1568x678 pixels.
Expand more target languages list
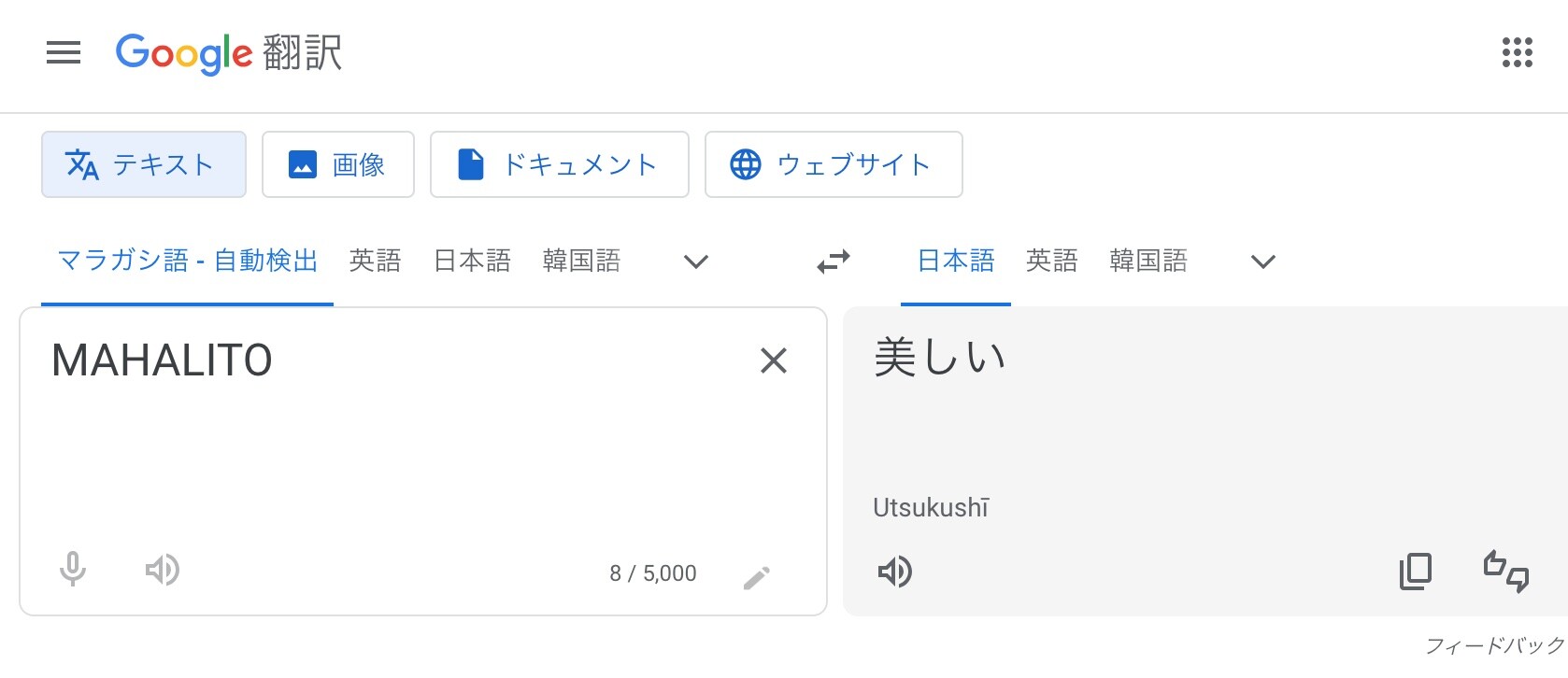[1263, 261]
